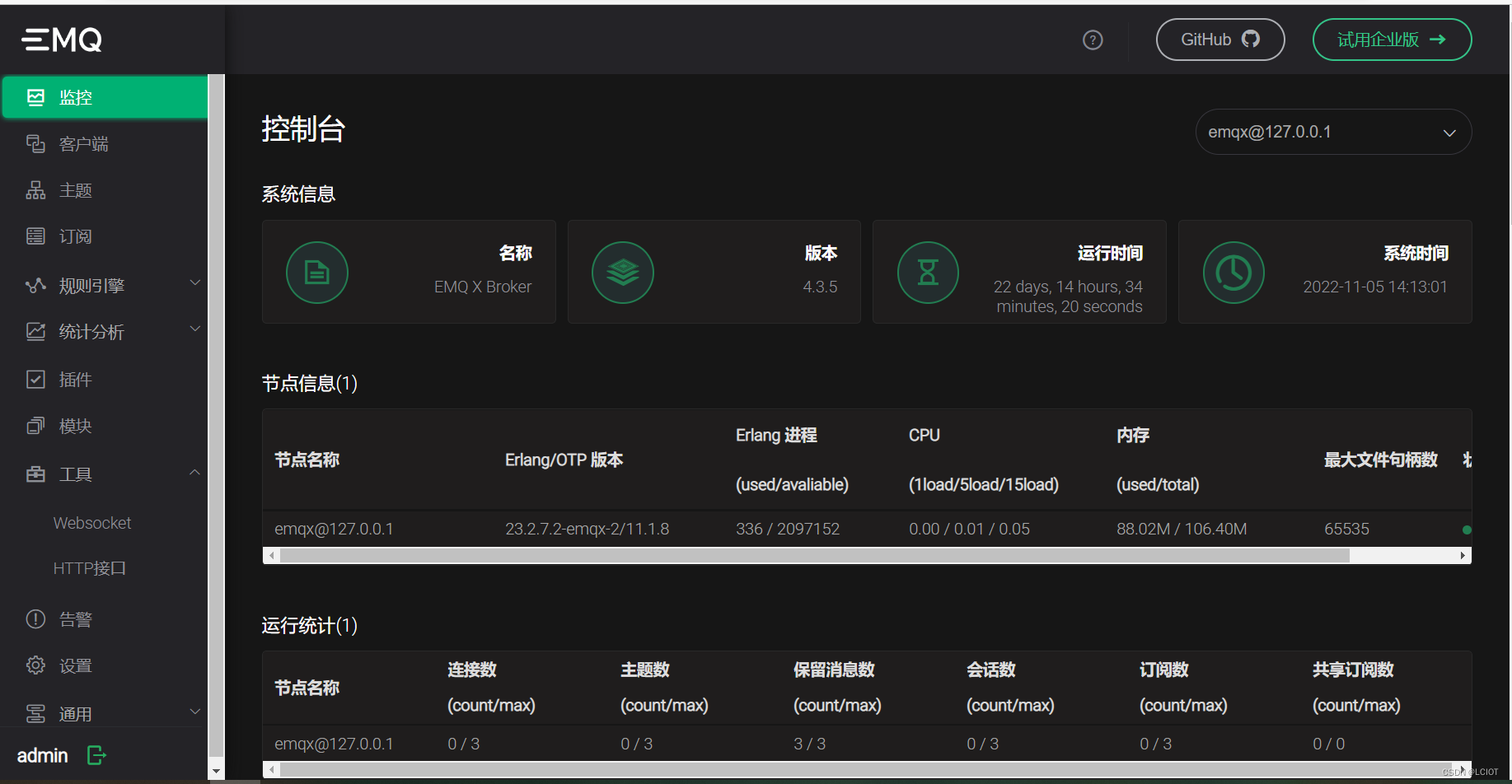Click the list icon beside 订阅
Screen dimensions: 1512x784
coord(35,236)
